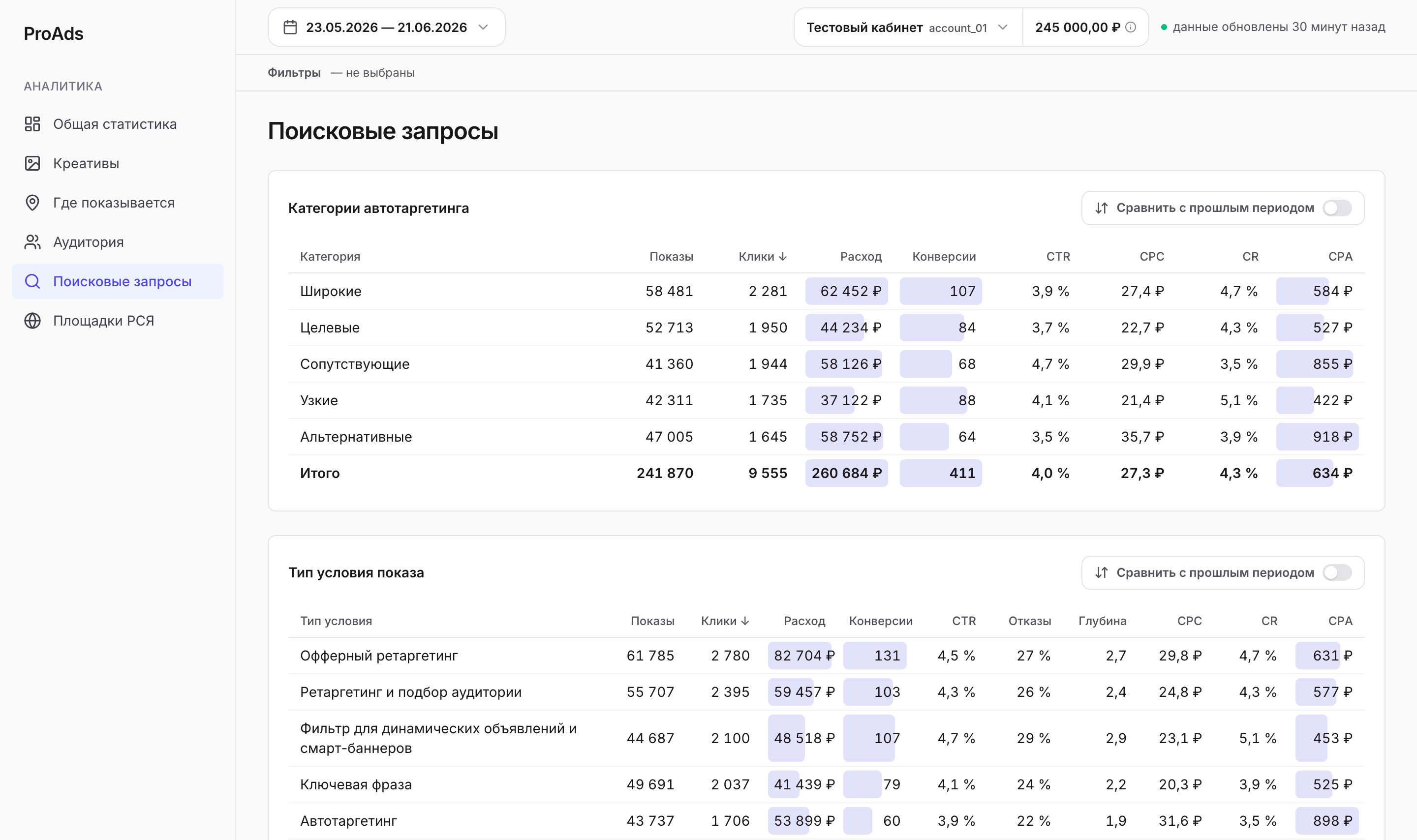Click the 62 452 ₽ spend bar

tap(846, 292)
